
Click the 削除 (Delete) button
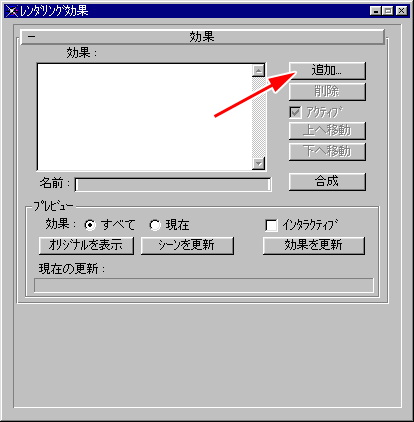click(x=327, y=91)
